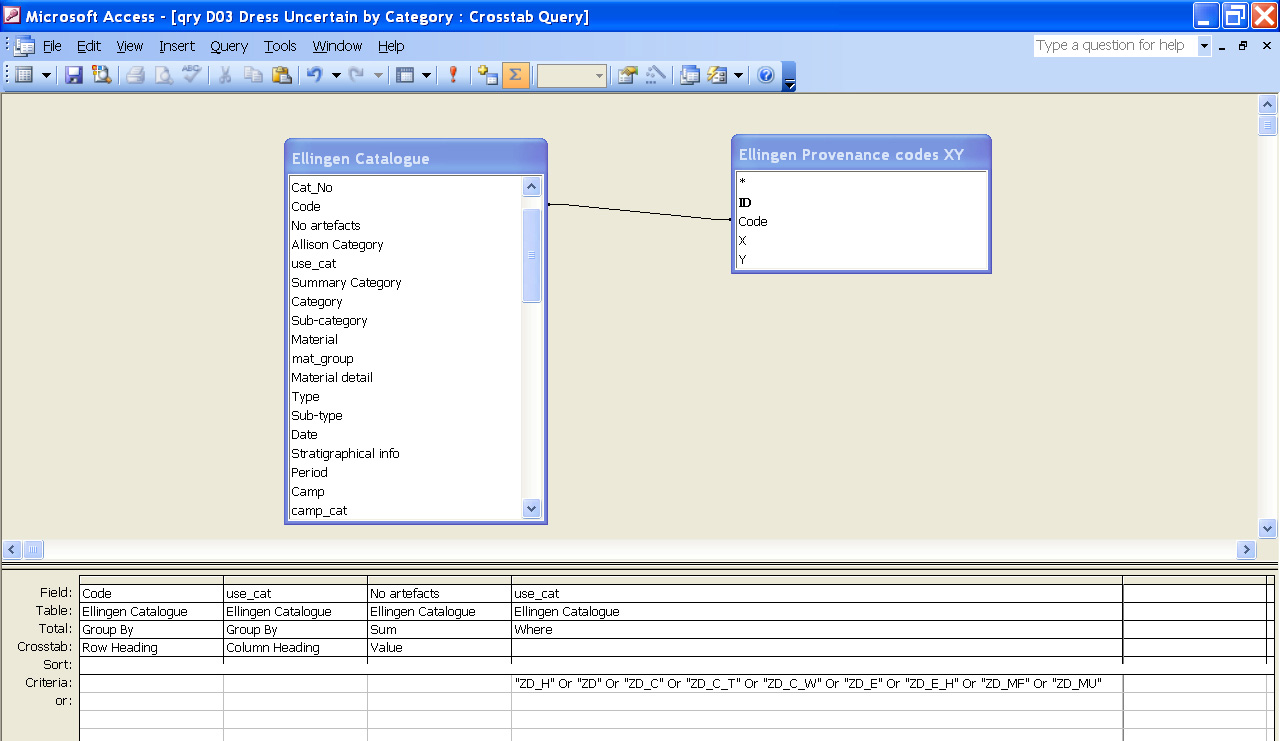1280x741 pixels.
Task: Open the Query menu
Action: click(229, 46)
